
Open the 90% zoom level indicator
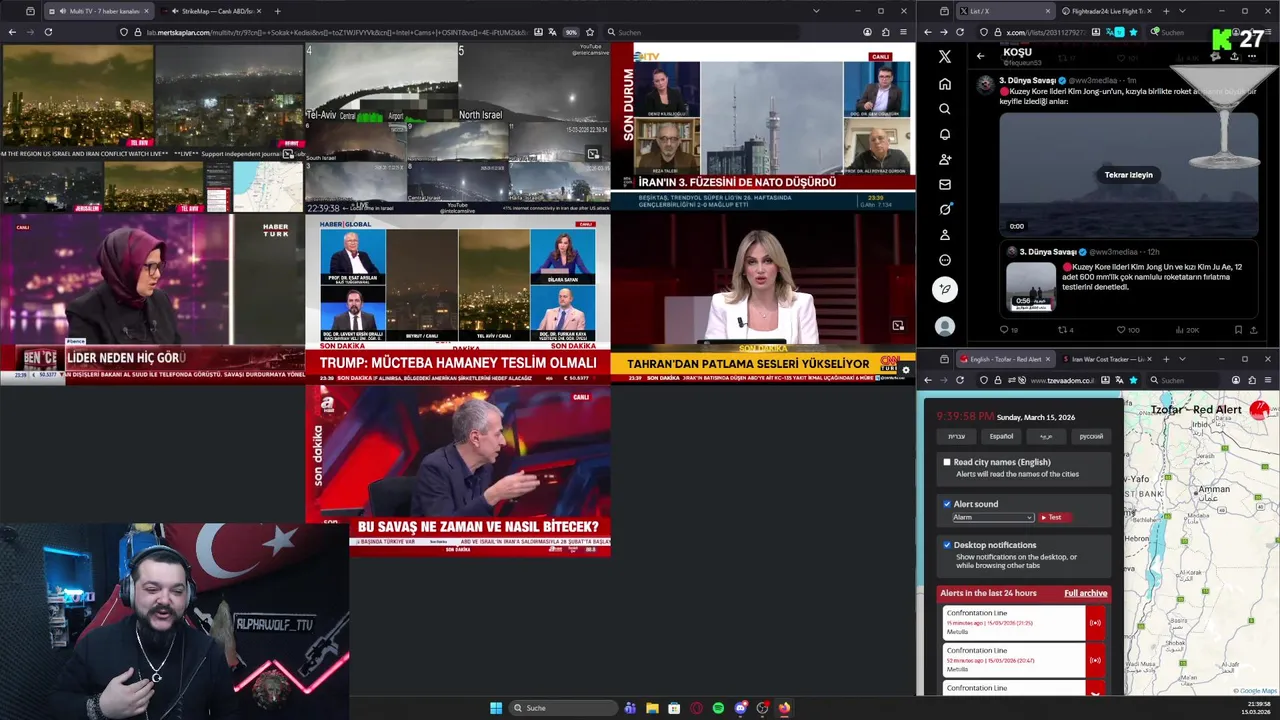571,32
